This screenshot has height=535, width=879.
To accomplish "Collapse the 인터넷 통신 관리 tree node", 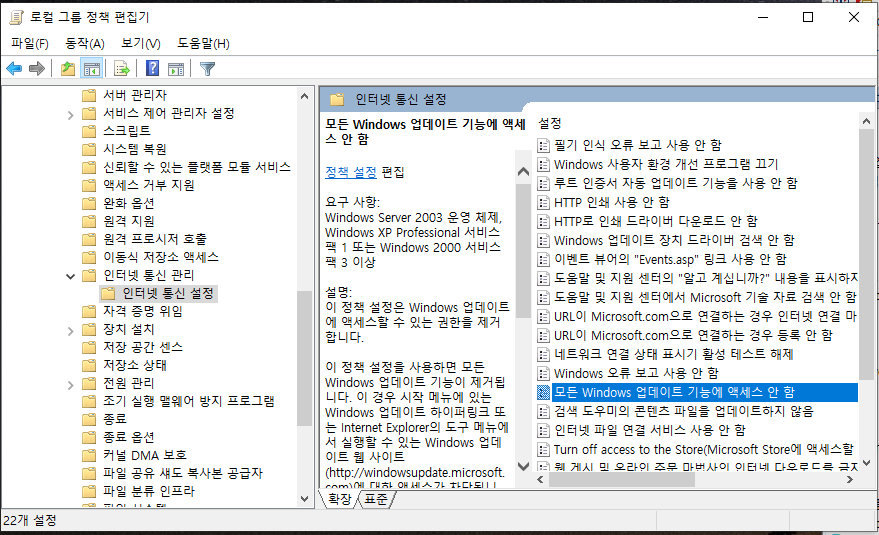I will pyautogui.click(x=70, y=275).
